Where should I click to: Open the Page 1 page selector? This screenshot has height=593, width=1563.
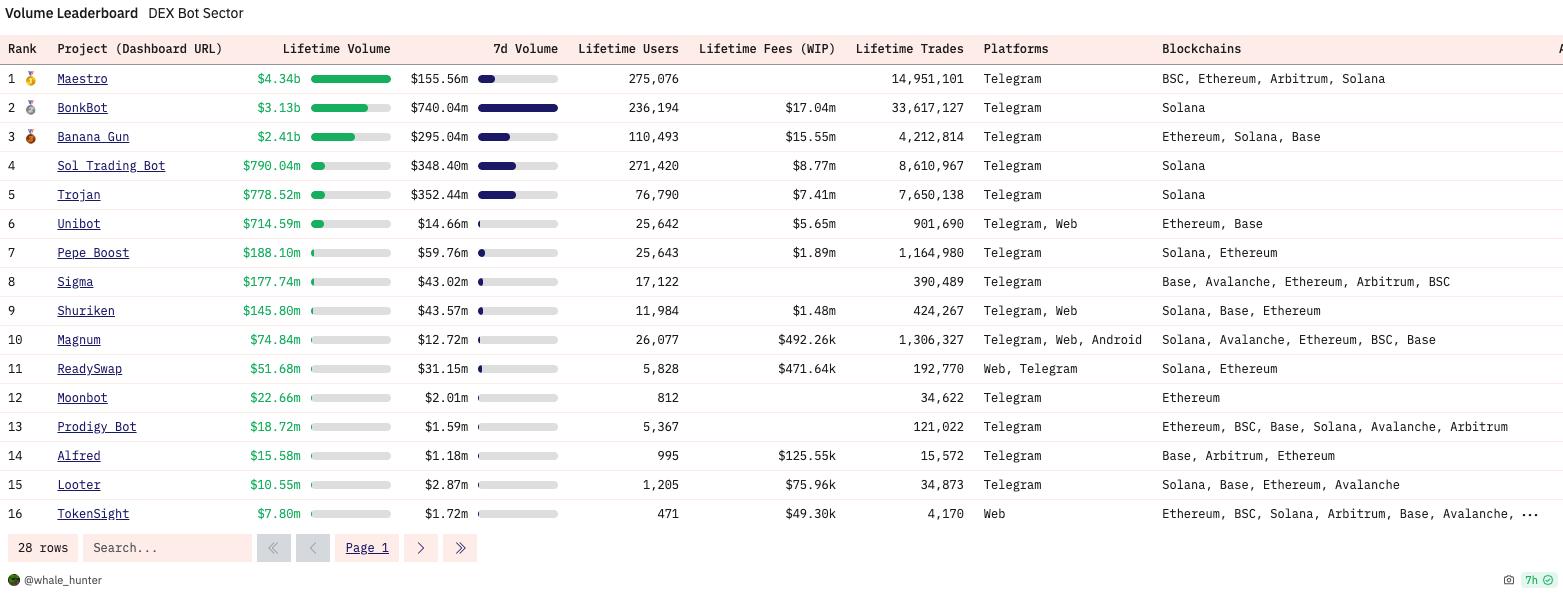pyautogui.click(x=367, y=548)
